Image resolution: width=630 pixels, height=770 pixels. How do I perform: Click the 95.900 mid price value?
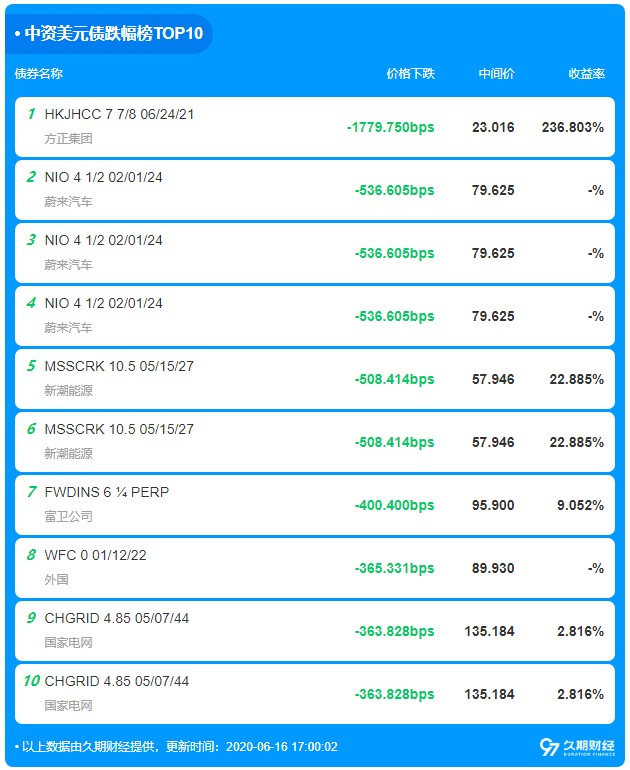[493, 505]
